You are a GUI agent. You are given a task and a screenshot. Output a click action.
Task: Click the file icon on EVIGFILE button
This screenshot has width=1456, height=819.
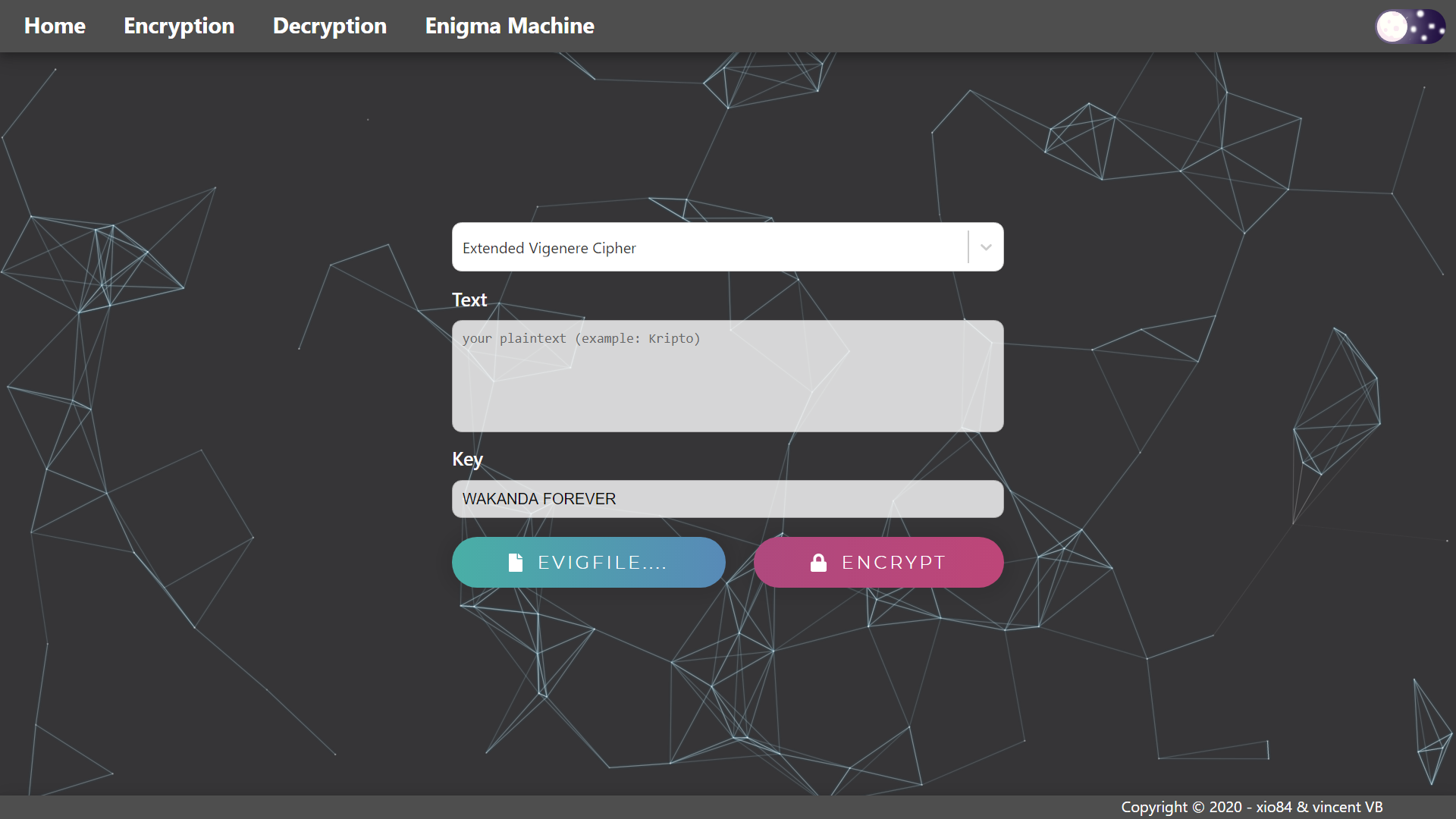(x=516, y=563)
